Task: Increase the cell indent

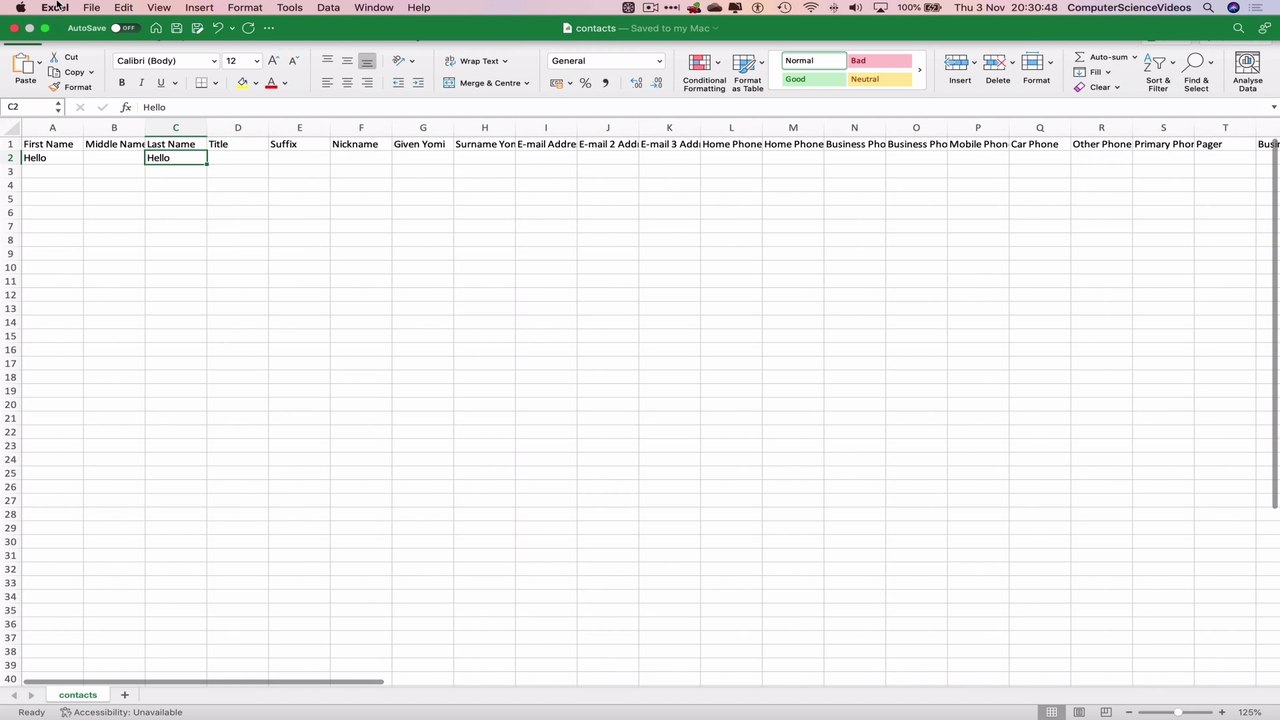Action: tap(418, 83)
